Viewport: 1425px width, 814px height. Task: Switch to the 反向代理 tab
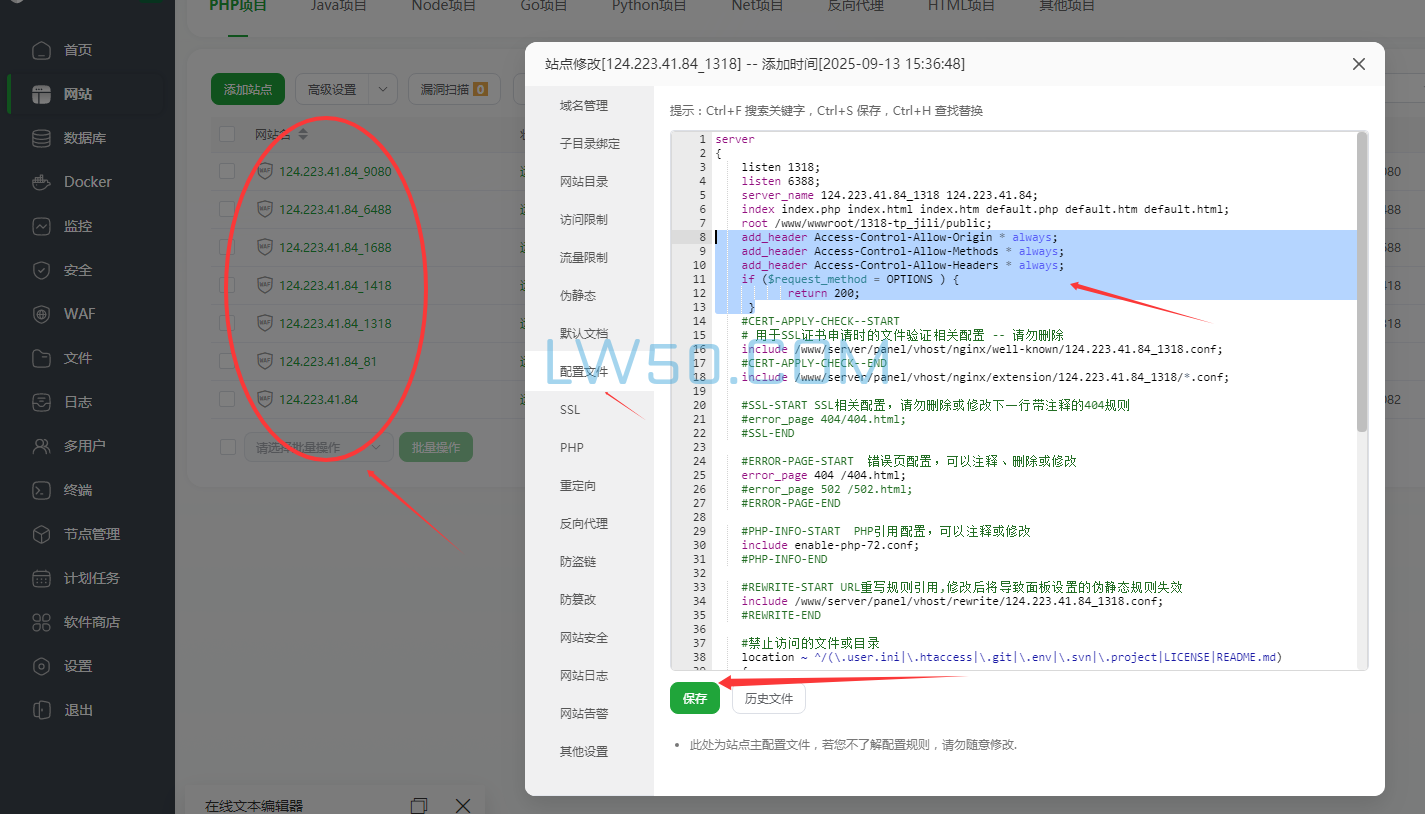click(855, 6)
